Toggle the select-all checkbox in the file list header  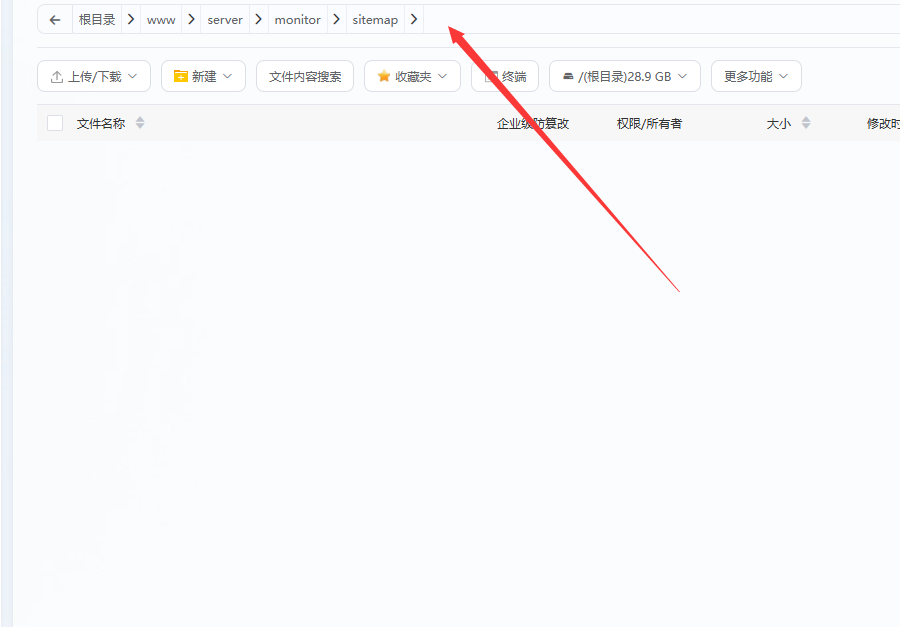54,122
